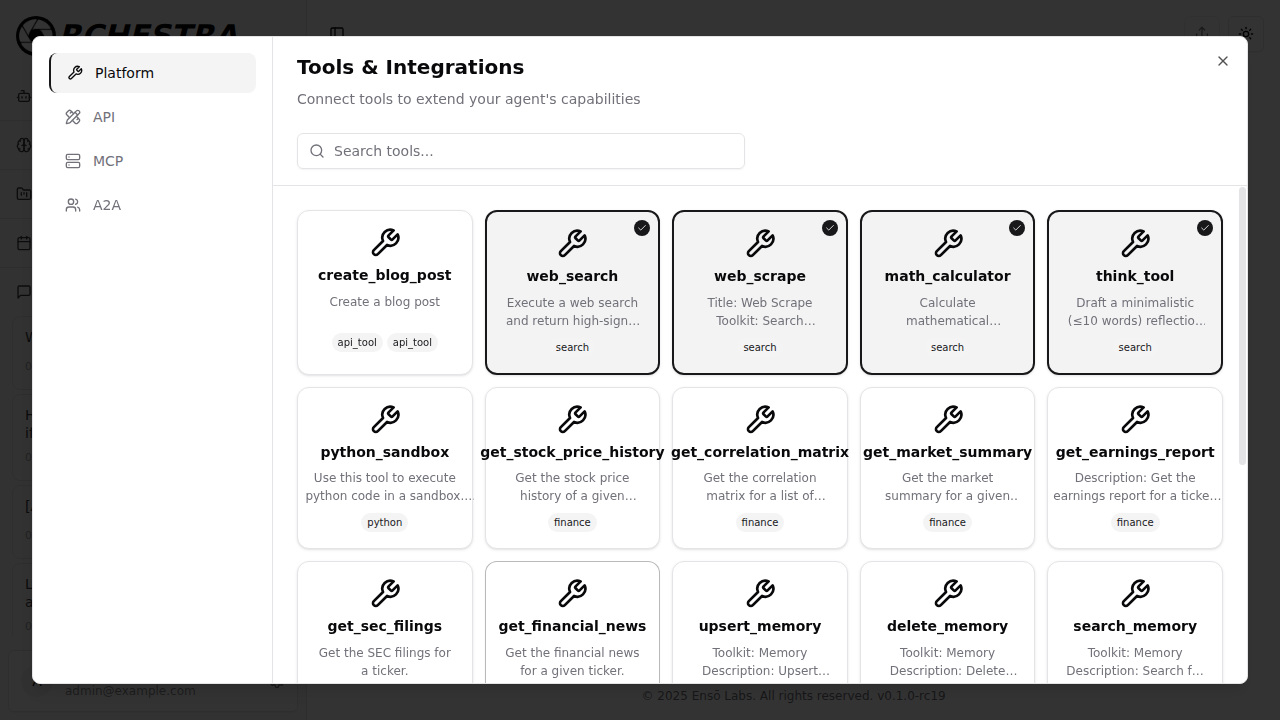Focus the Search tools input field

click(521, 151)
